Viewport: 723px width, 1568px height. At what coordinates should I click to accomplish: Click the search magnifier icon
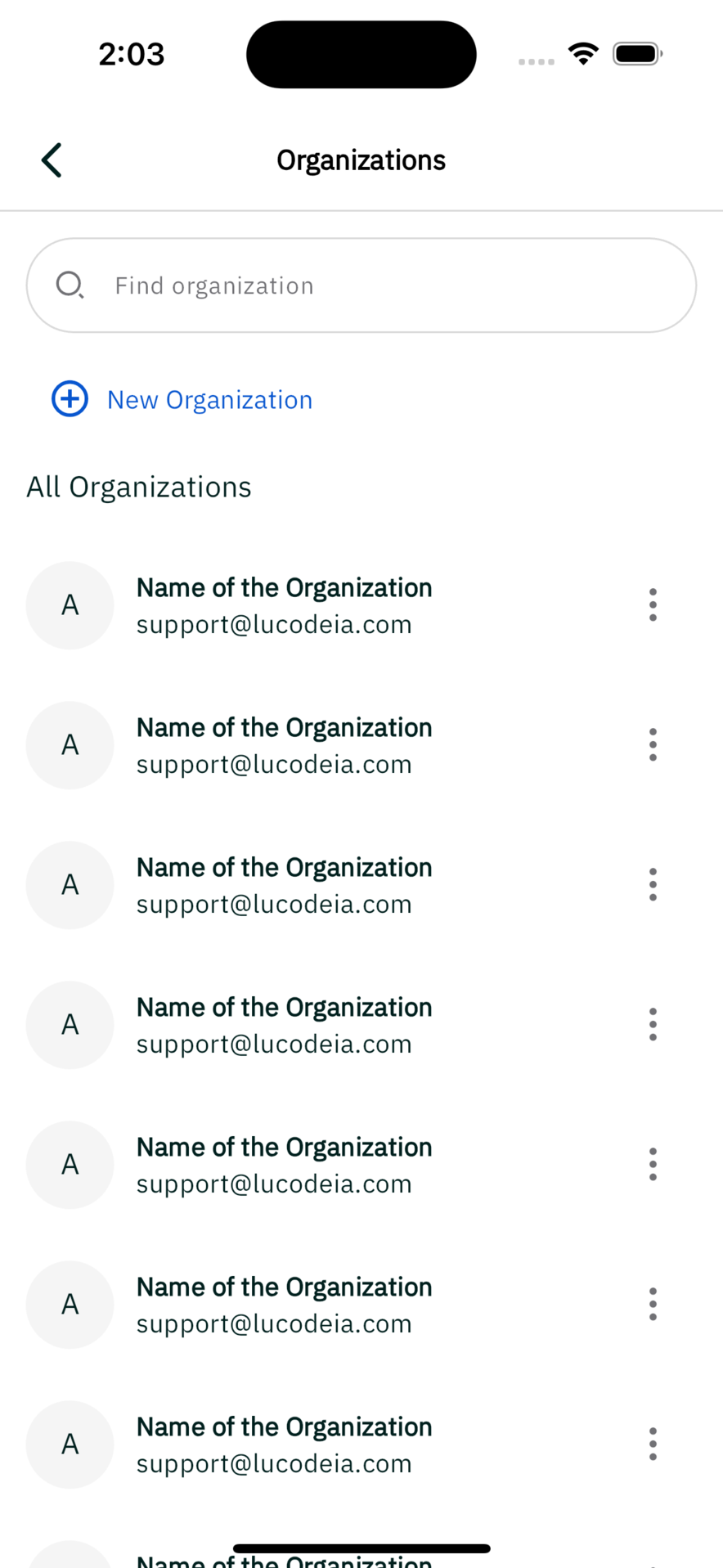(x=70, y=285)
